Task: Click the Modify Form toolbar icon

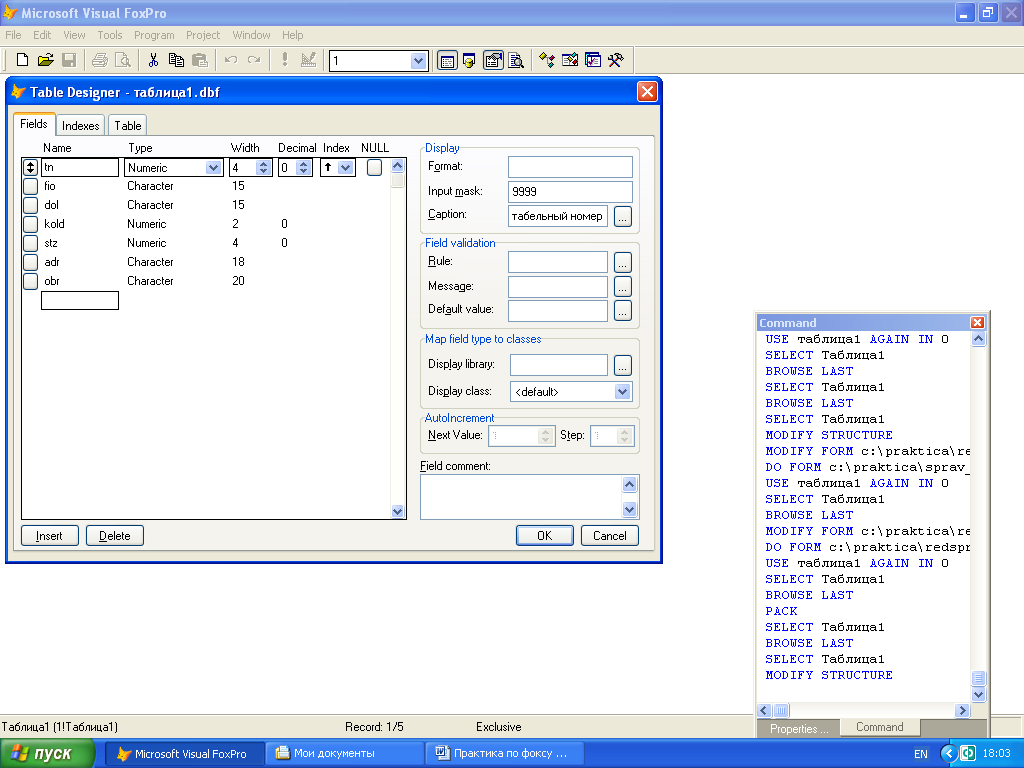Action: [x=308, y=60]
